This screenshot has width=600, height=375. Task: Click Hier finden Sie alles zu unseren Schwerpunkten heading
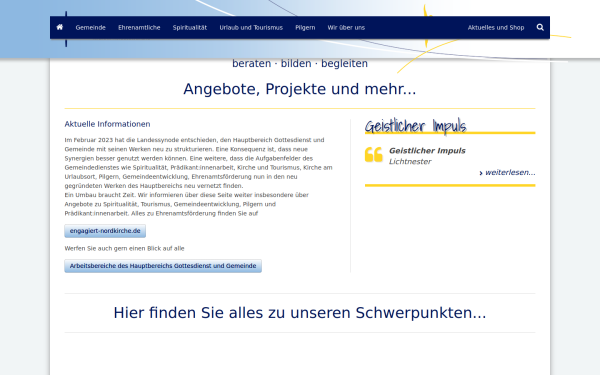[x=300, y=313]
